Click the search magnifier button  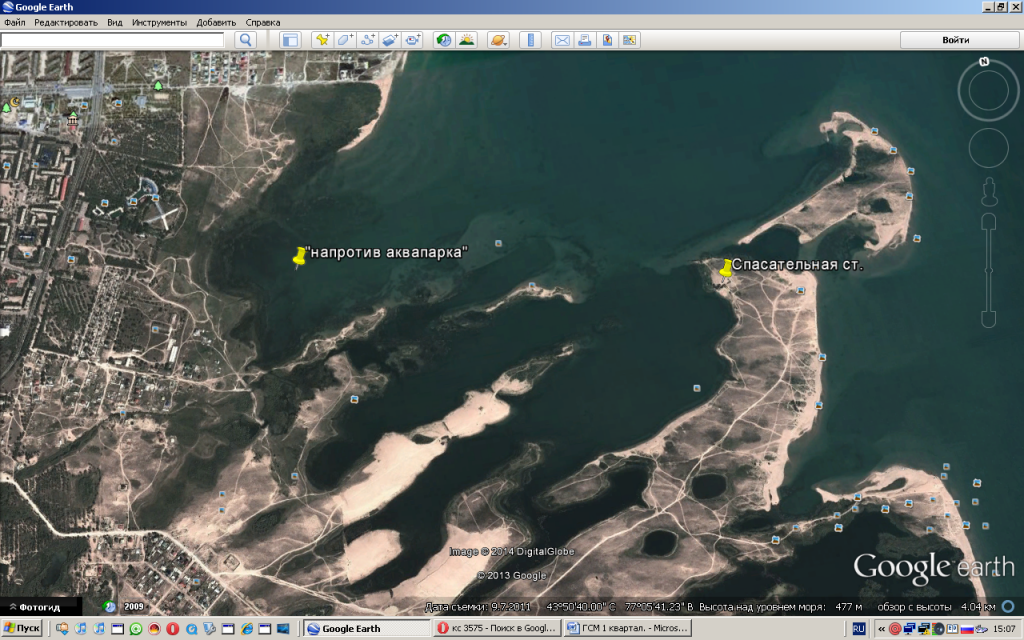pyautogui.click(x=245, y=40)
